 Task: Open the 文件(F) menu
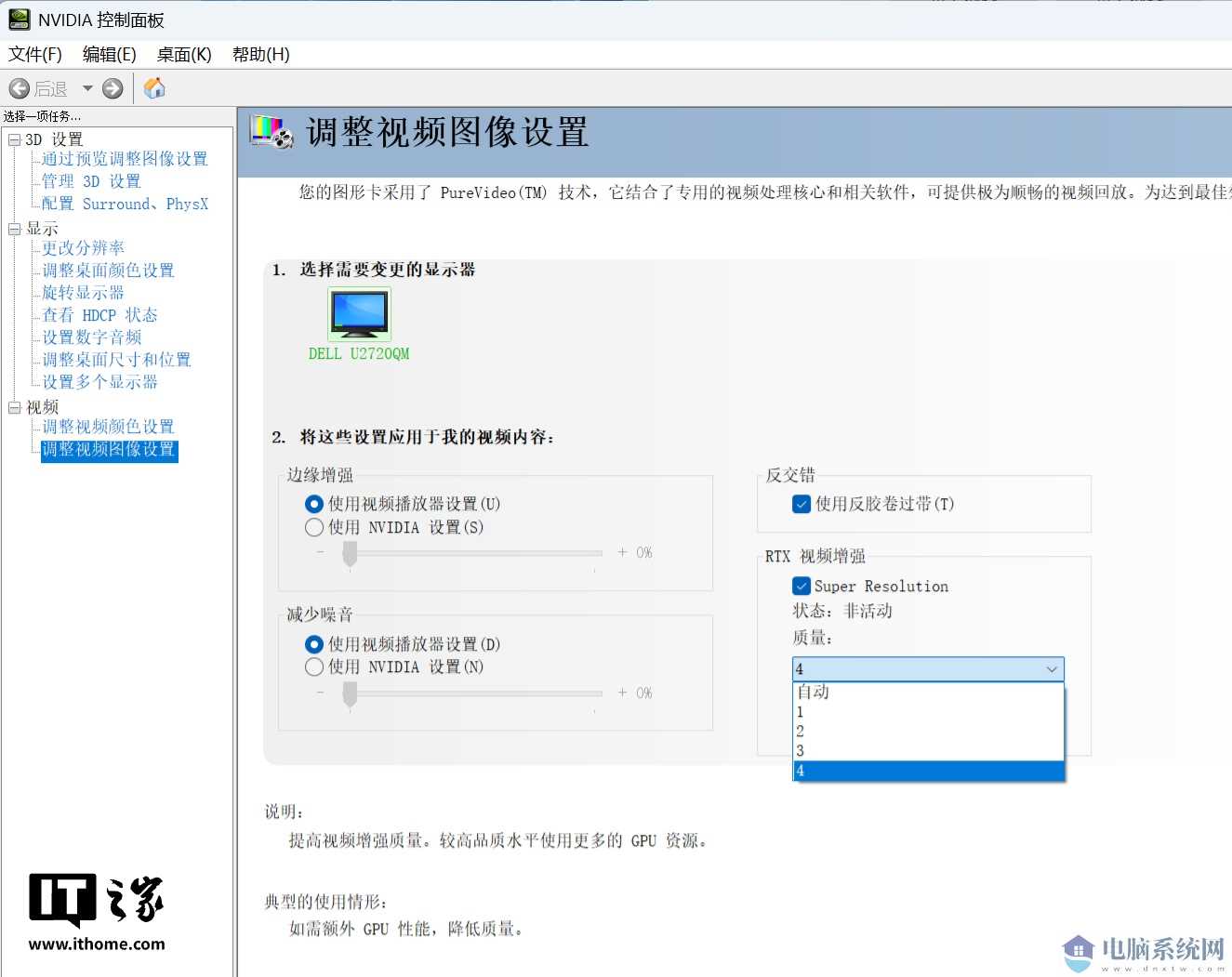click(x=35, y=55)
